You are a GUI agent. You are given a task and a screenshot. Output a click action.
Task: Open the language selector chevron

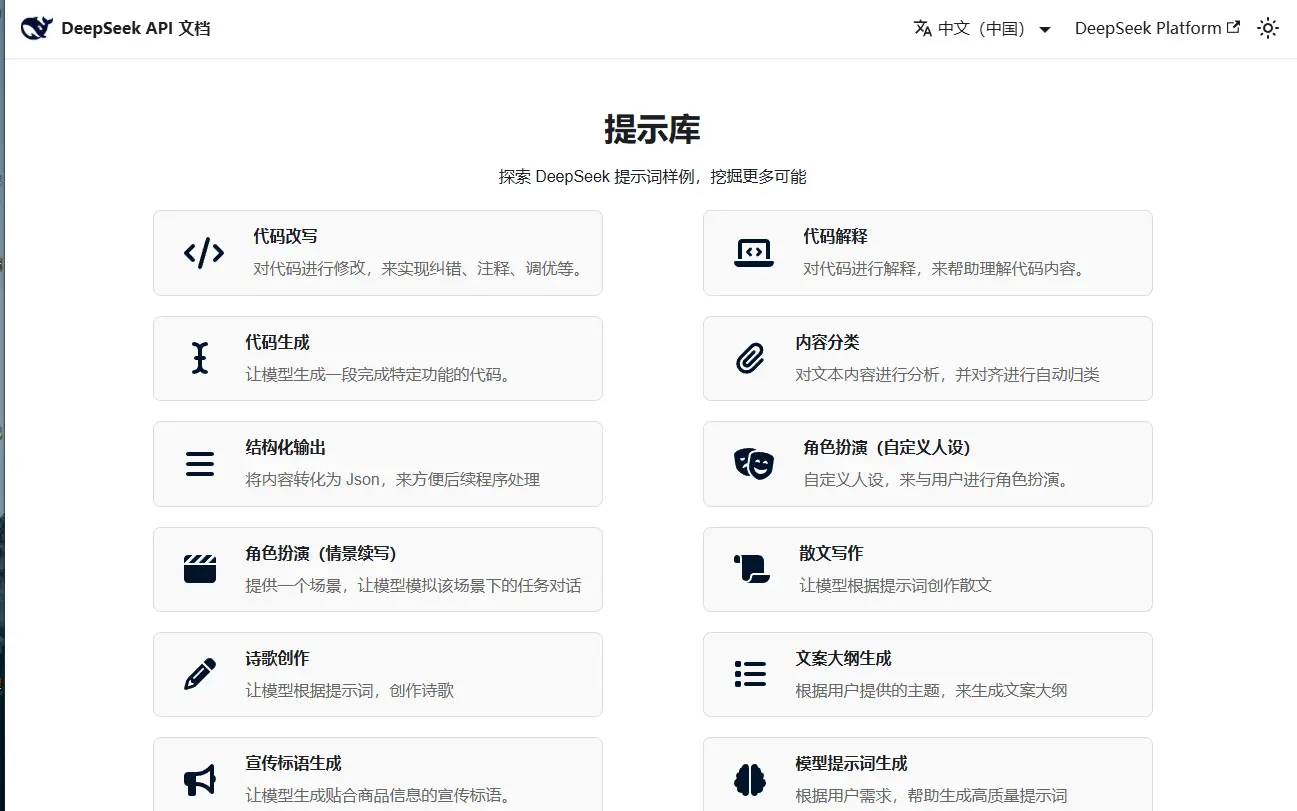(1044, 29)
